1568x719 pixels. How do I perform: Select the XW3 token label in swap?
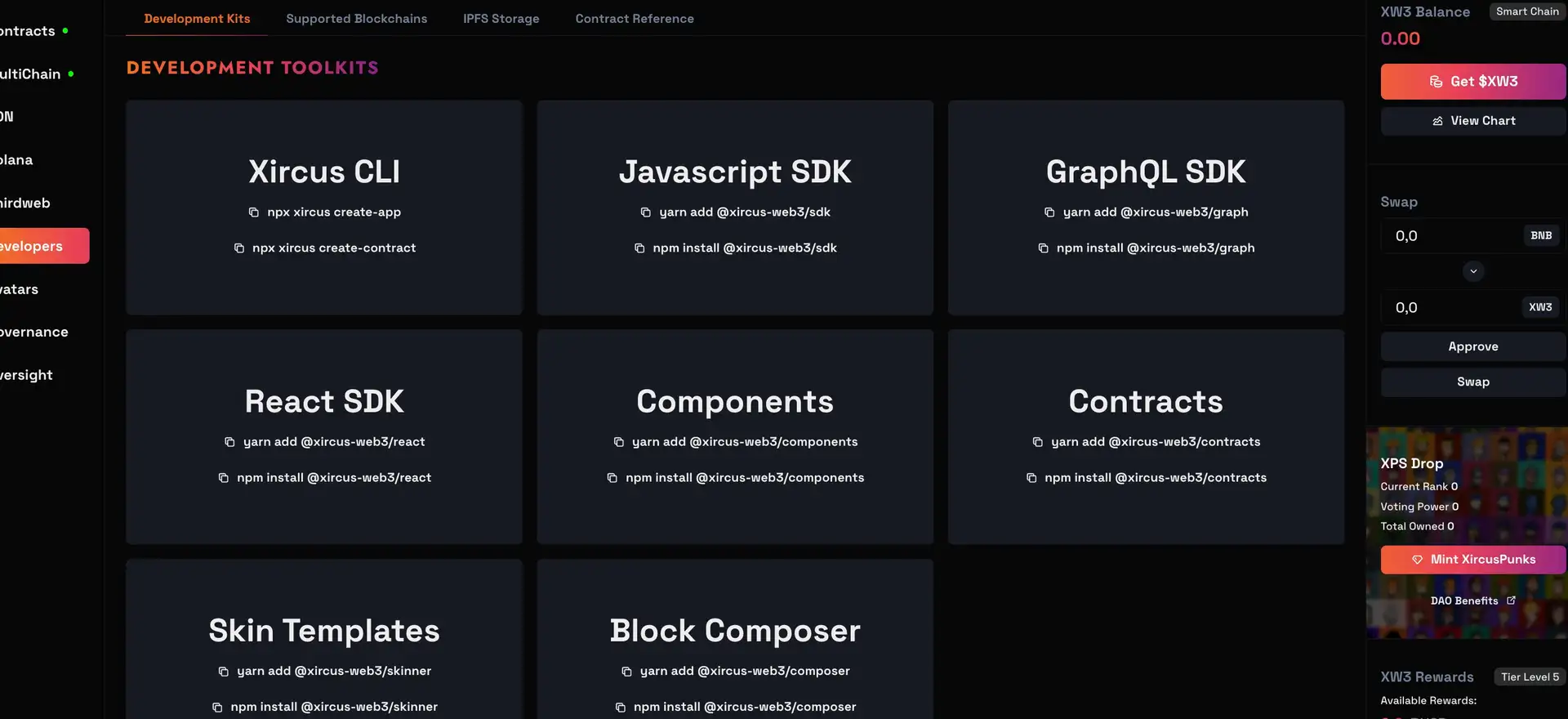click(x=1540, y=307)
